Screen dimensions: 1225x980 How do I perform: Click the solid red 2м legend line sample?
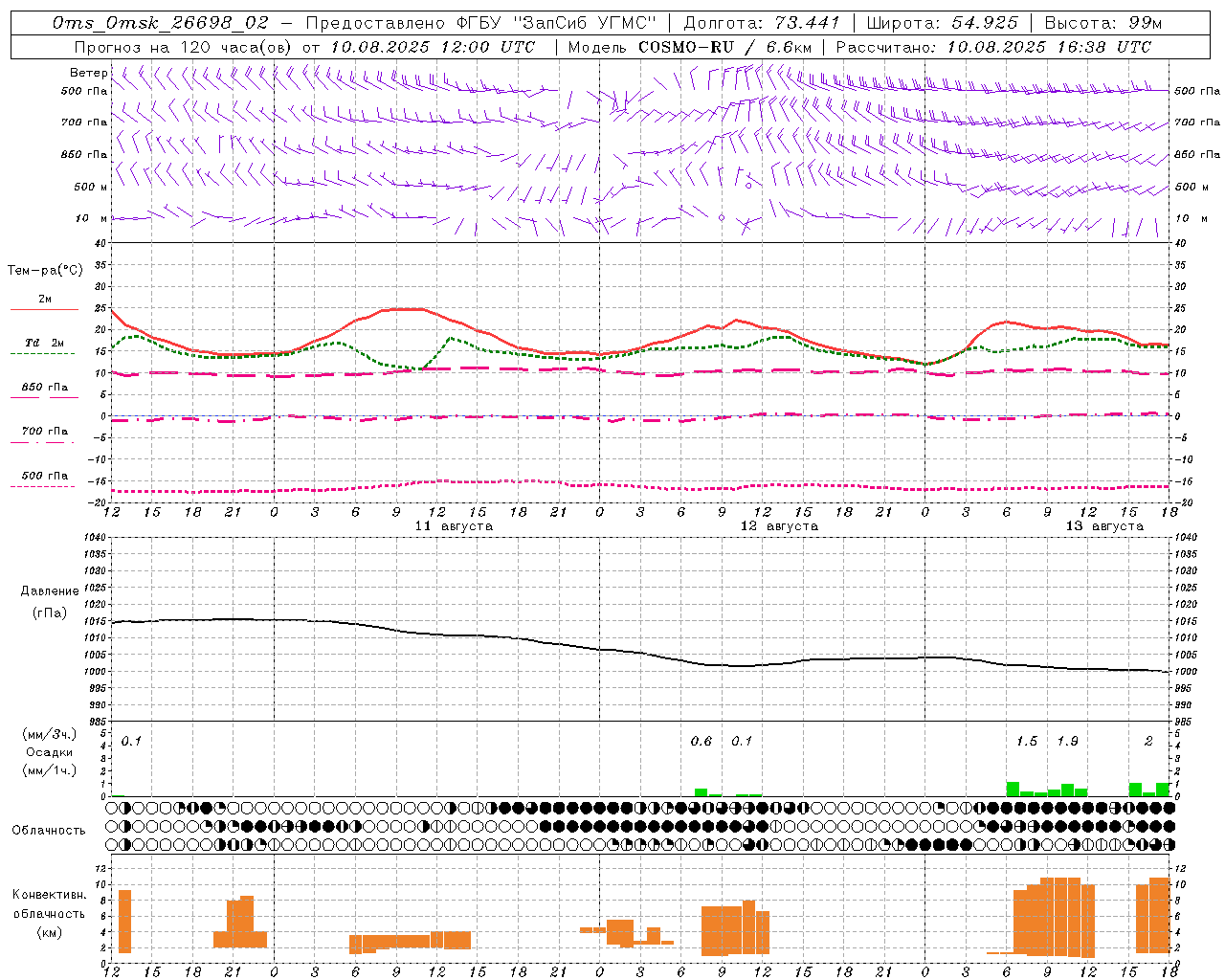tap(44, 310)
